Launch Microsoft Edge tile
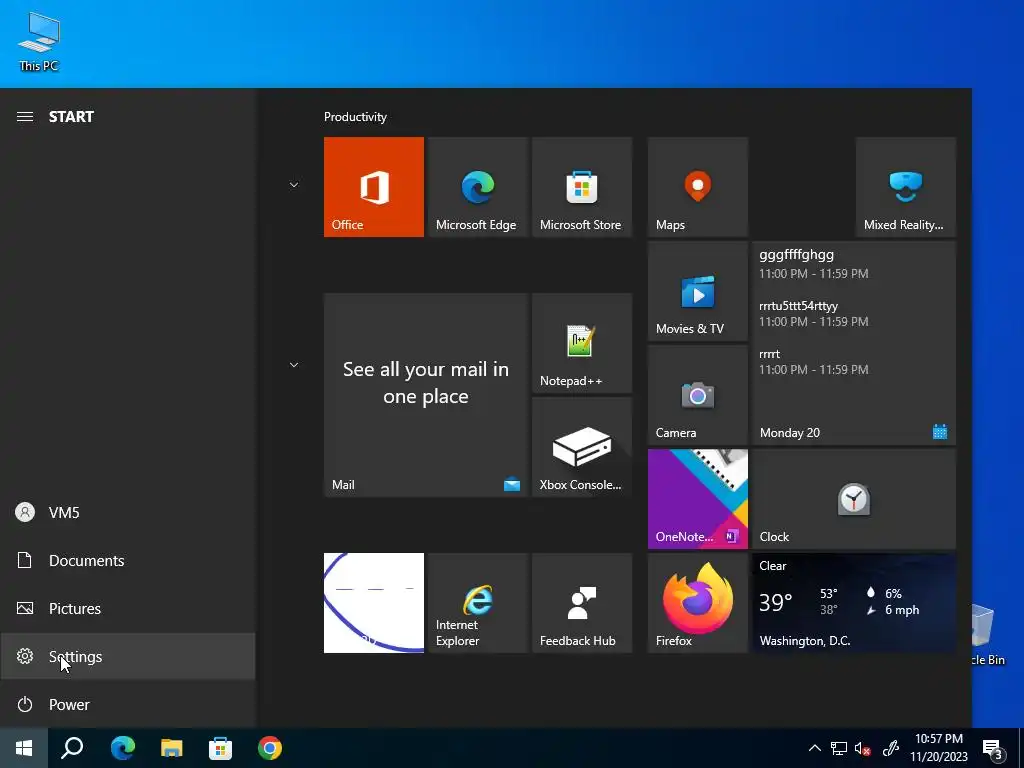Image resolution: width=1024 pixels, height=768 pixels. pyautogui.click(x=477, y=187)
